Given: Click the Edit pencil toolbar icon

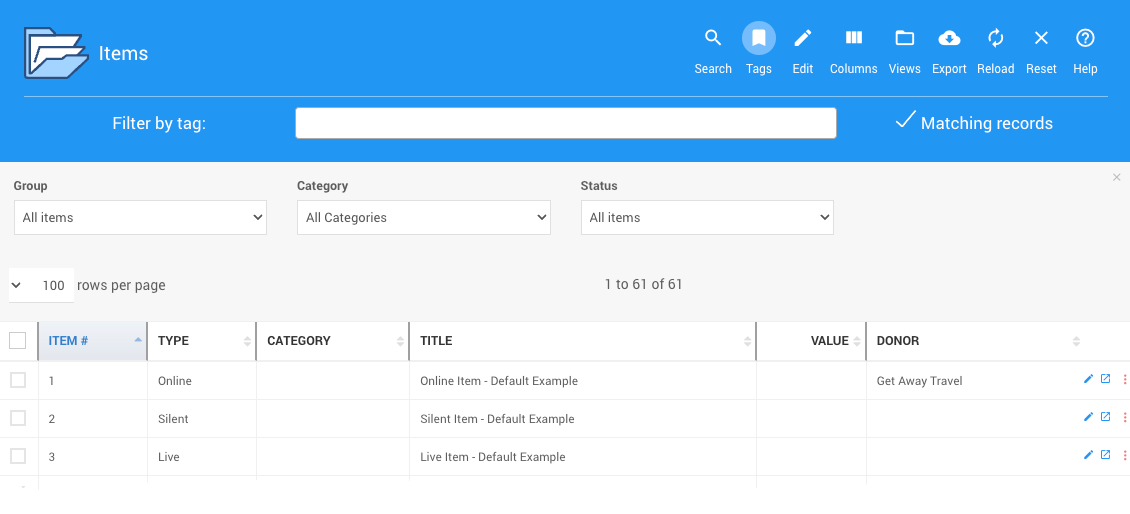Looking at the screenshot, I should pos(803,40).
